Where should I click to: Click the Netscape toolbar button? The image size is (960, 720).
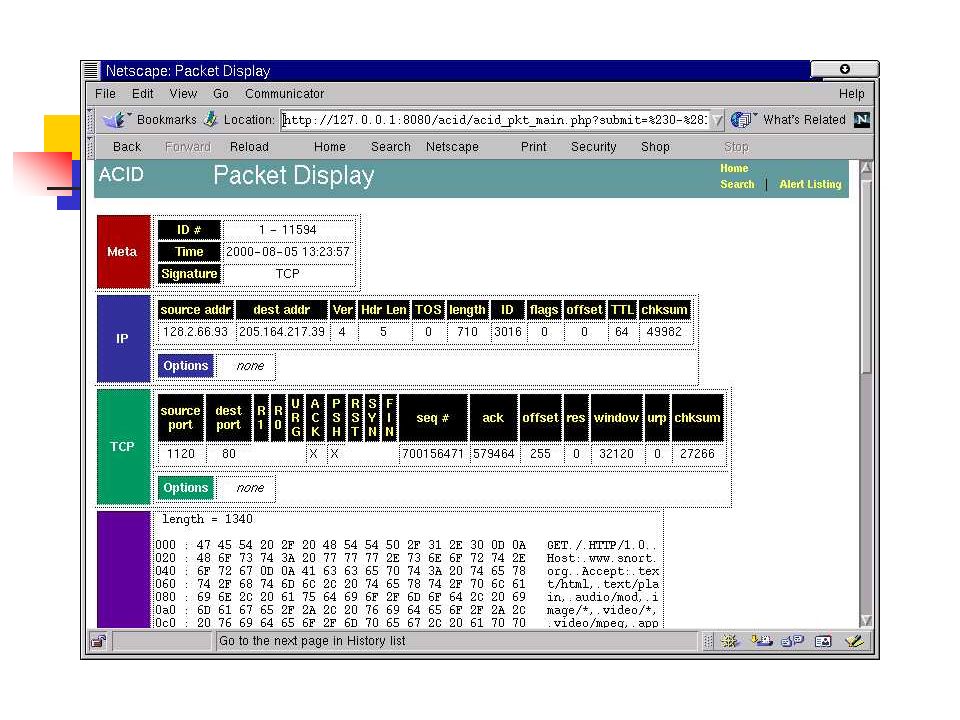(x=452, y=147)
